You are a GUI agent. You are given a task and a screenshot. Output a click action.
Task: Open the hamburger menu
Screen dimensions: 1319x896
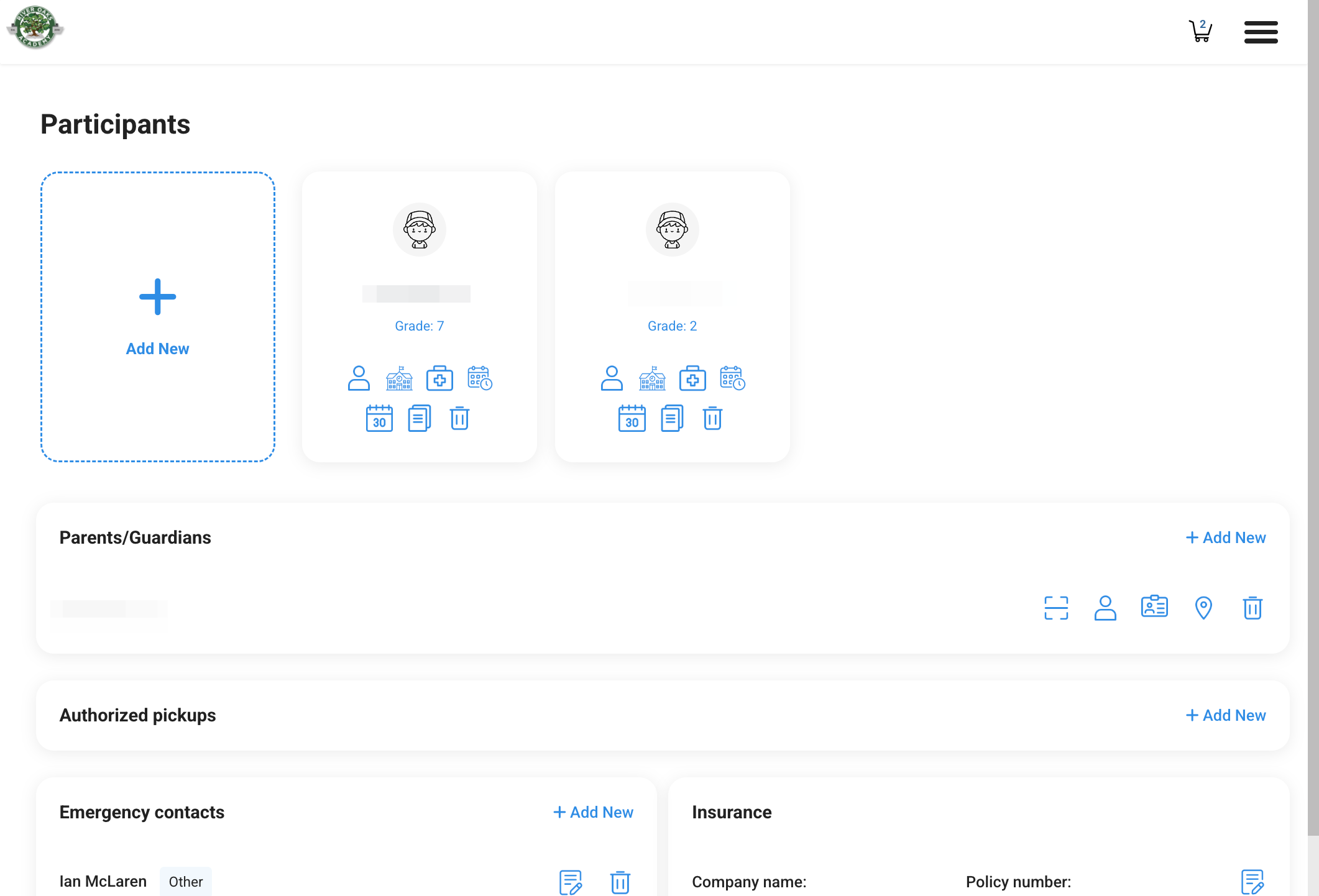1261,32
